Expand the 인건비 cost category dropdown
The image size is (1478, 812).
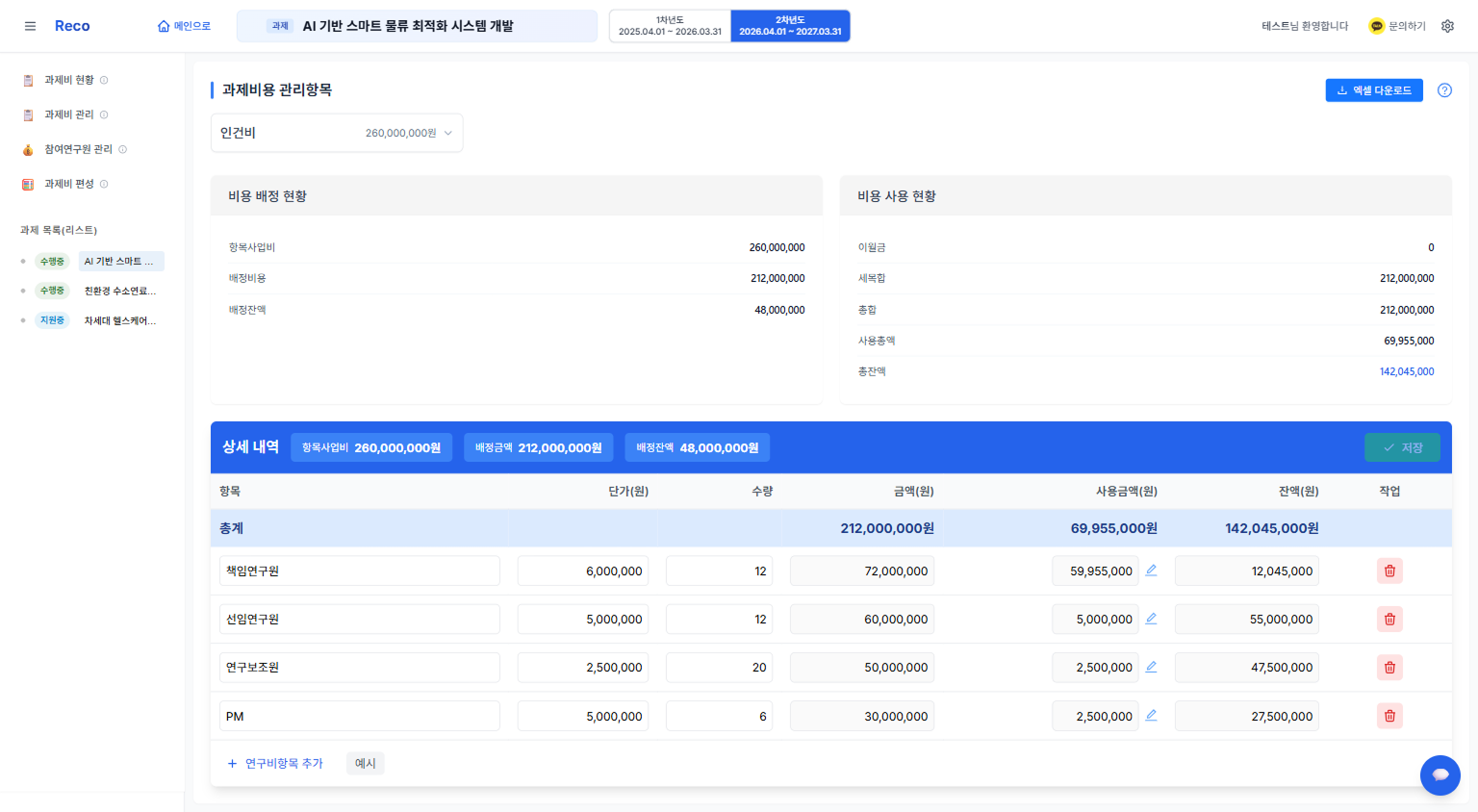tap(337, 133)
